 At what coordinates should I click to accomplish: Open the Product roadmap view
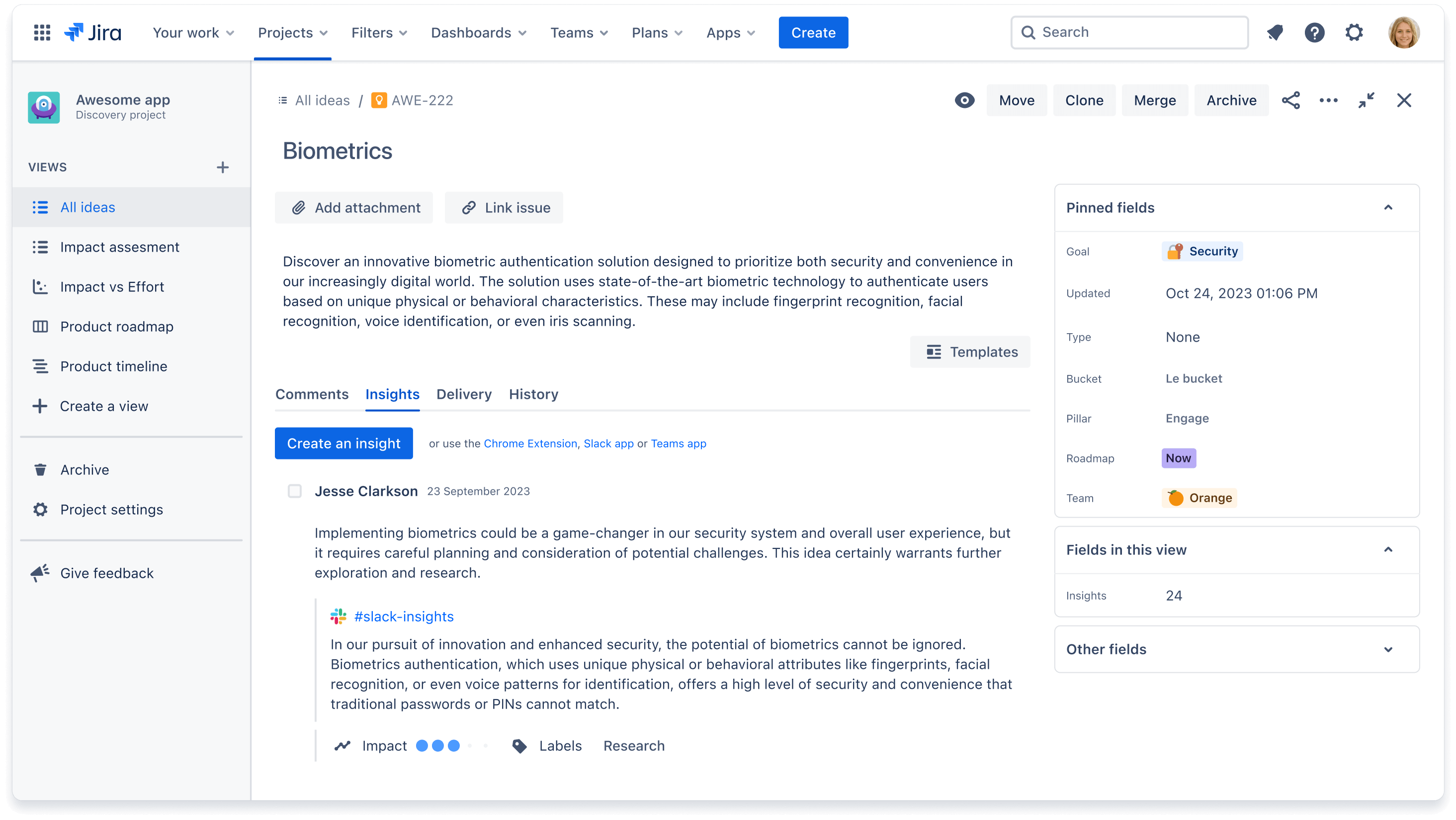[x=116, y=326]
